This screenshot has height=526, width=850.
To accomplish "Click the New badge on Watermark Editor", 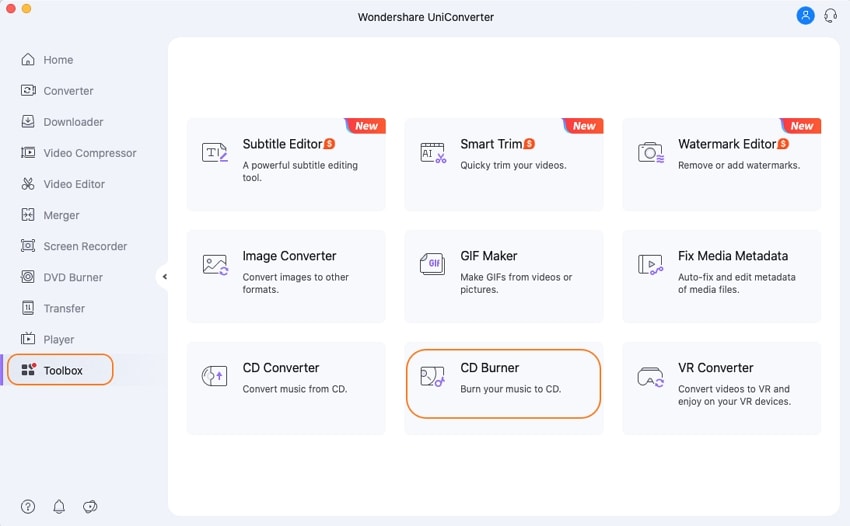I will pyautogui.click(x=801, y=126).
